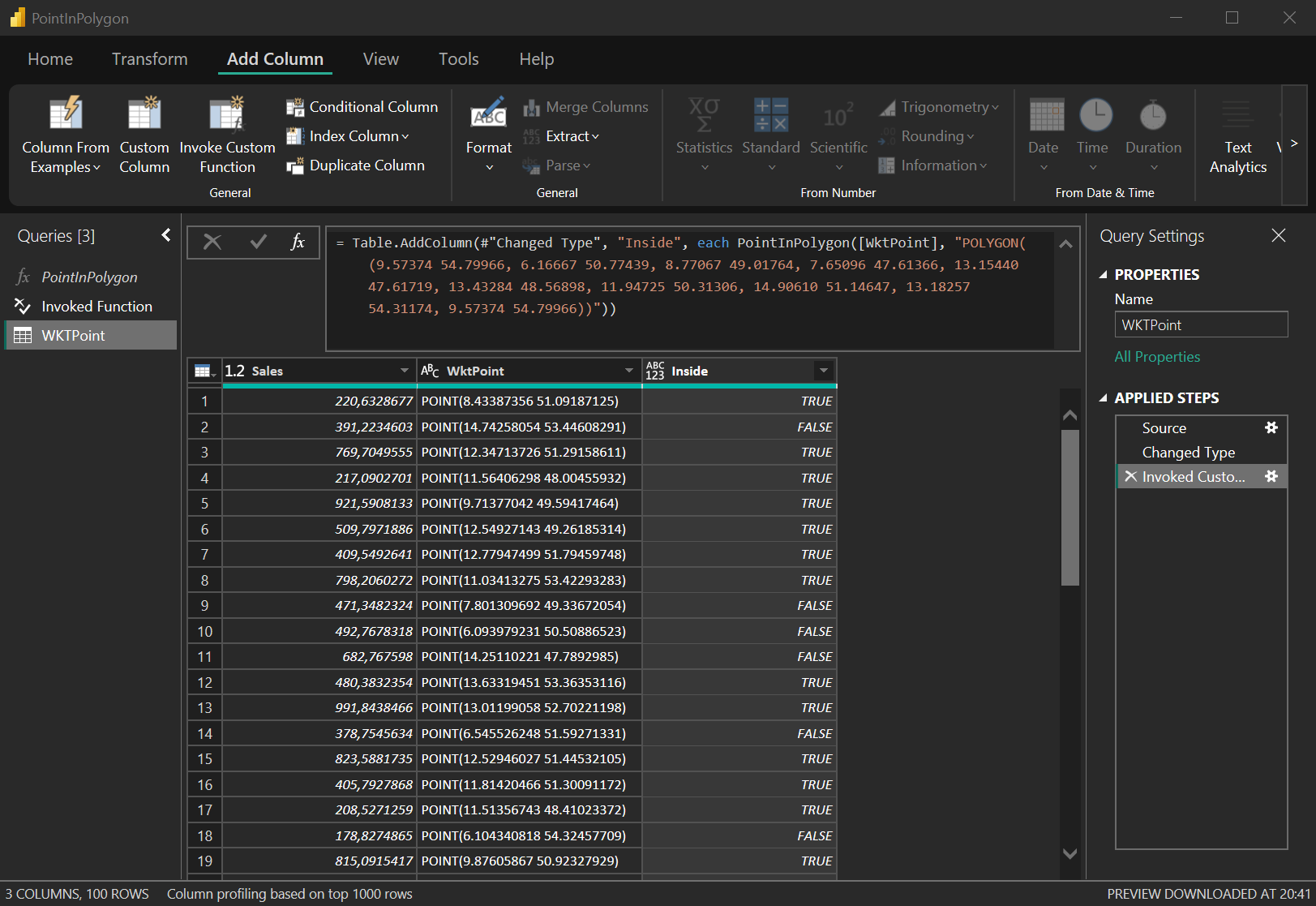Open the Inside column filter dropdown
This screenshot has width=1316, height=906.
pos(824,371)
